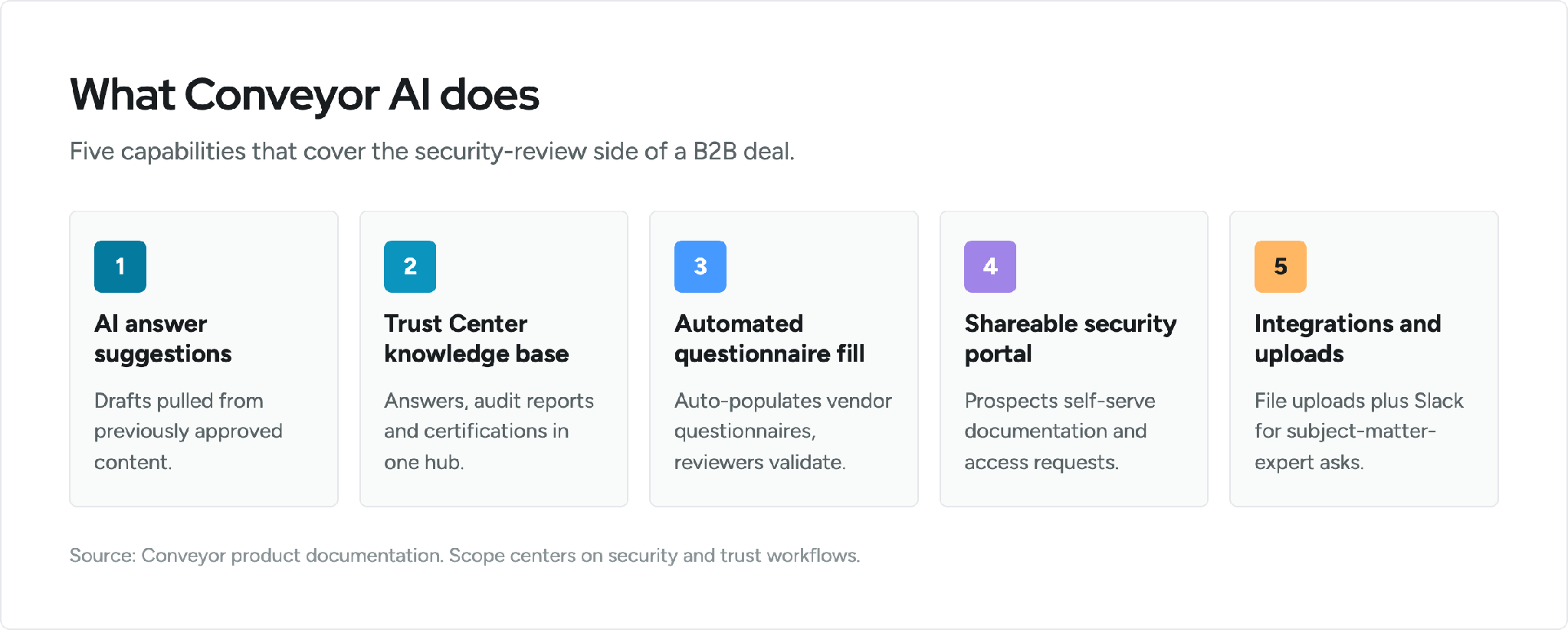Select the 'AI answer suggestions' heading

162,339
